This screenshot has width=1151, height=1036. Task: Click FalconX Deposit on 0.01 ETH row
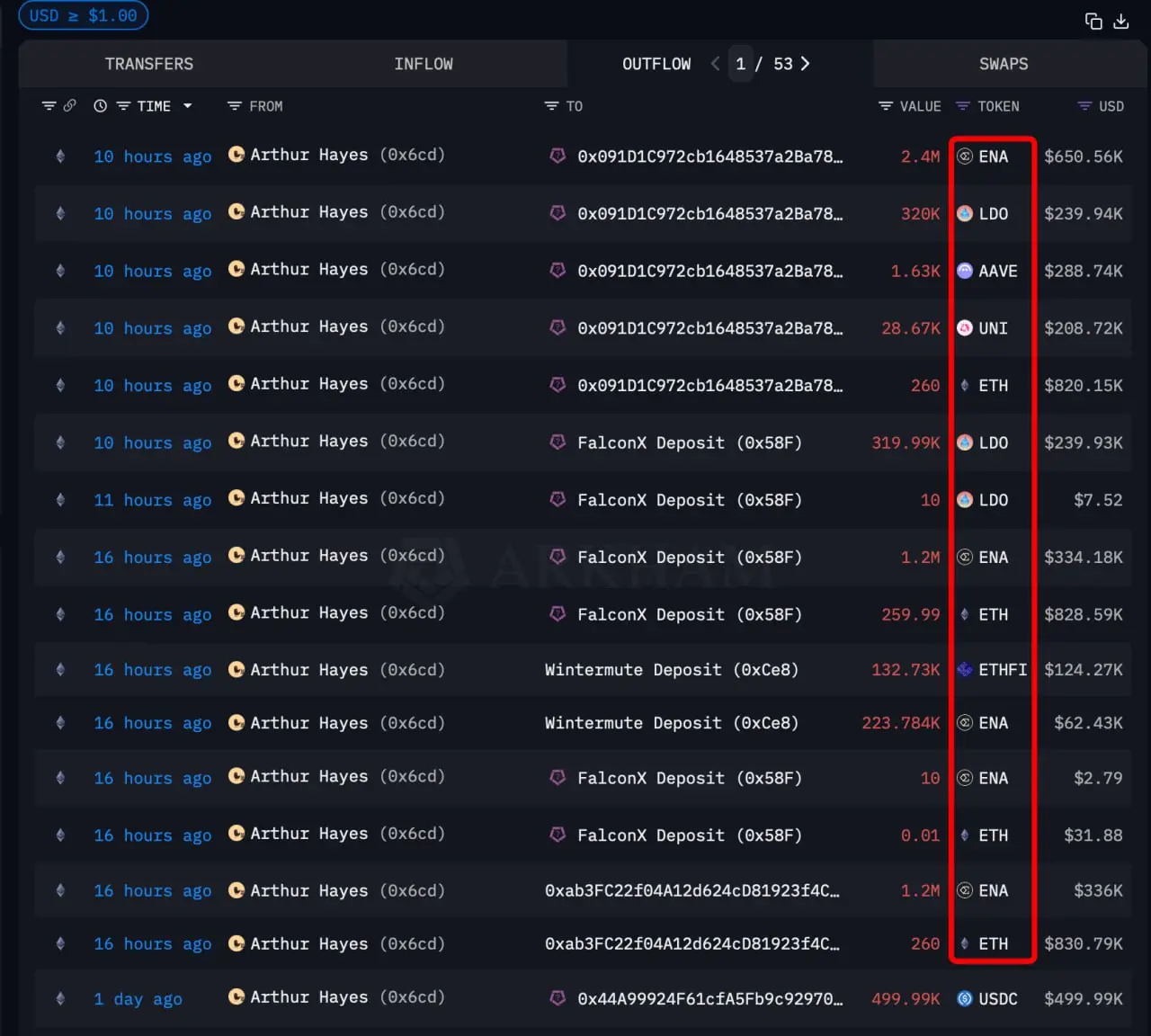click(690, 835)
